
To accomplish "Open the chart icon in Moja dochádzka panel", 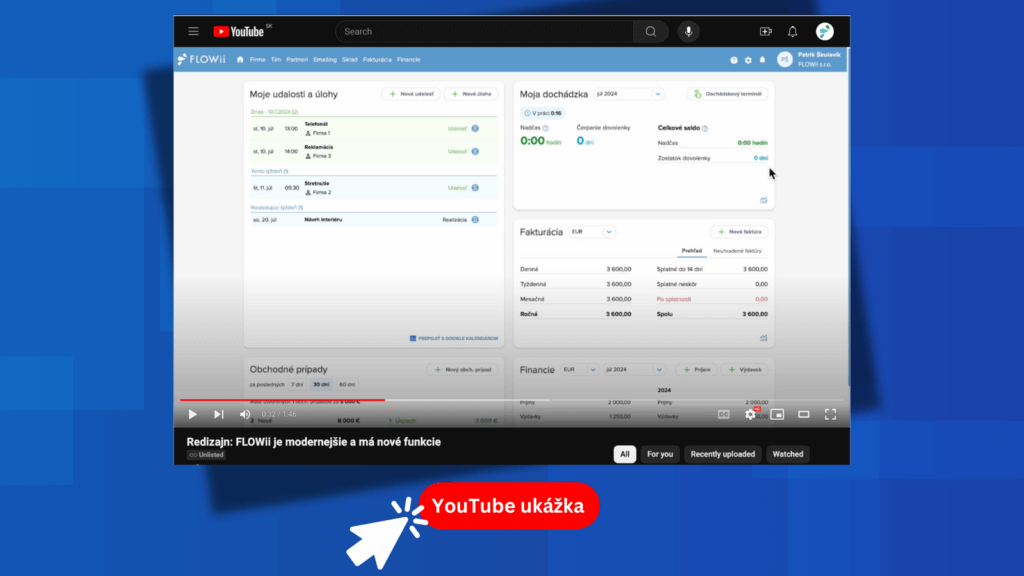I will tap(763, 200).
